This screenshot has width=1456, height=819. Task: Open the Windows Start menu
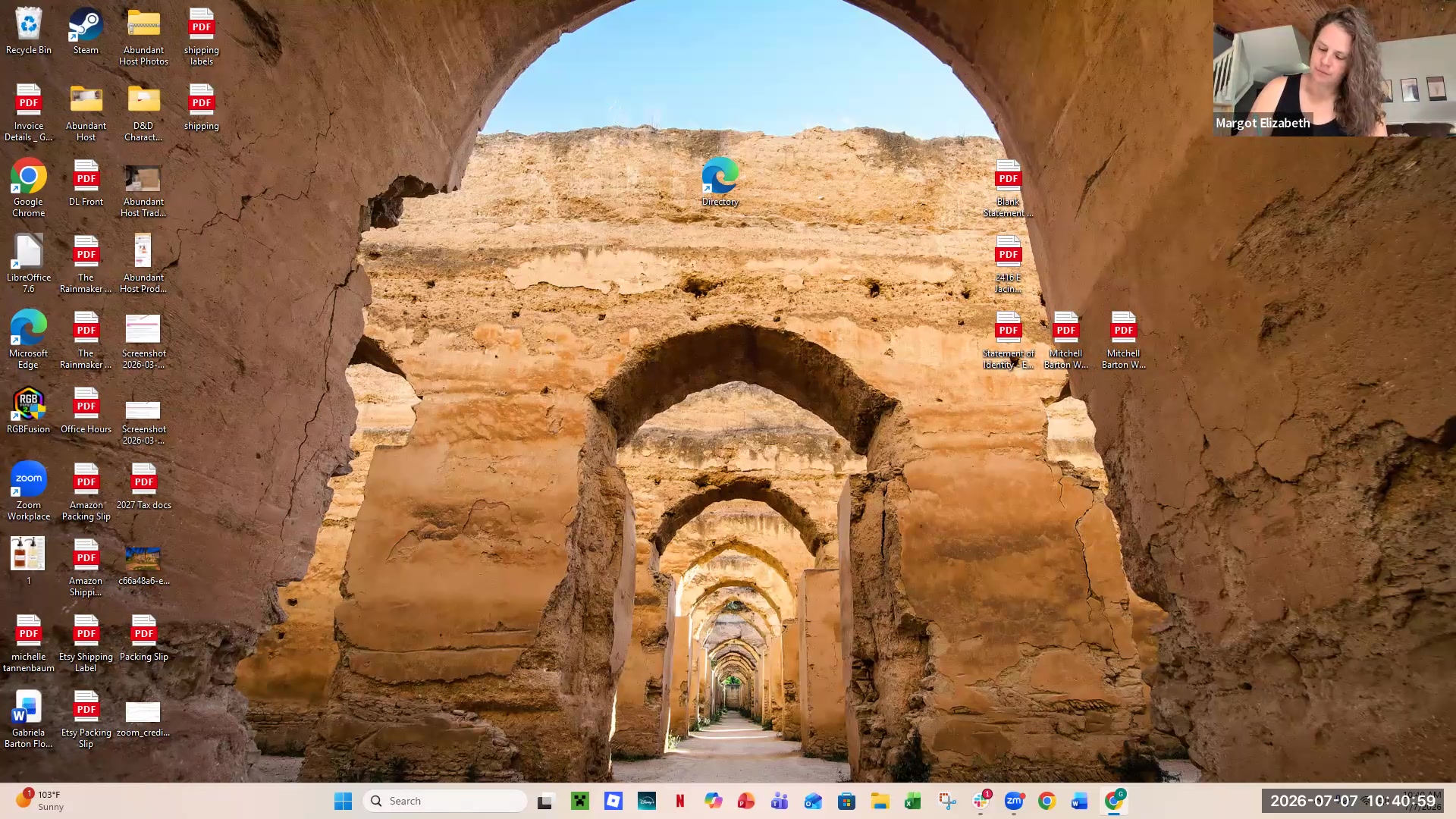pyautogui.click(x=343, y=801)
